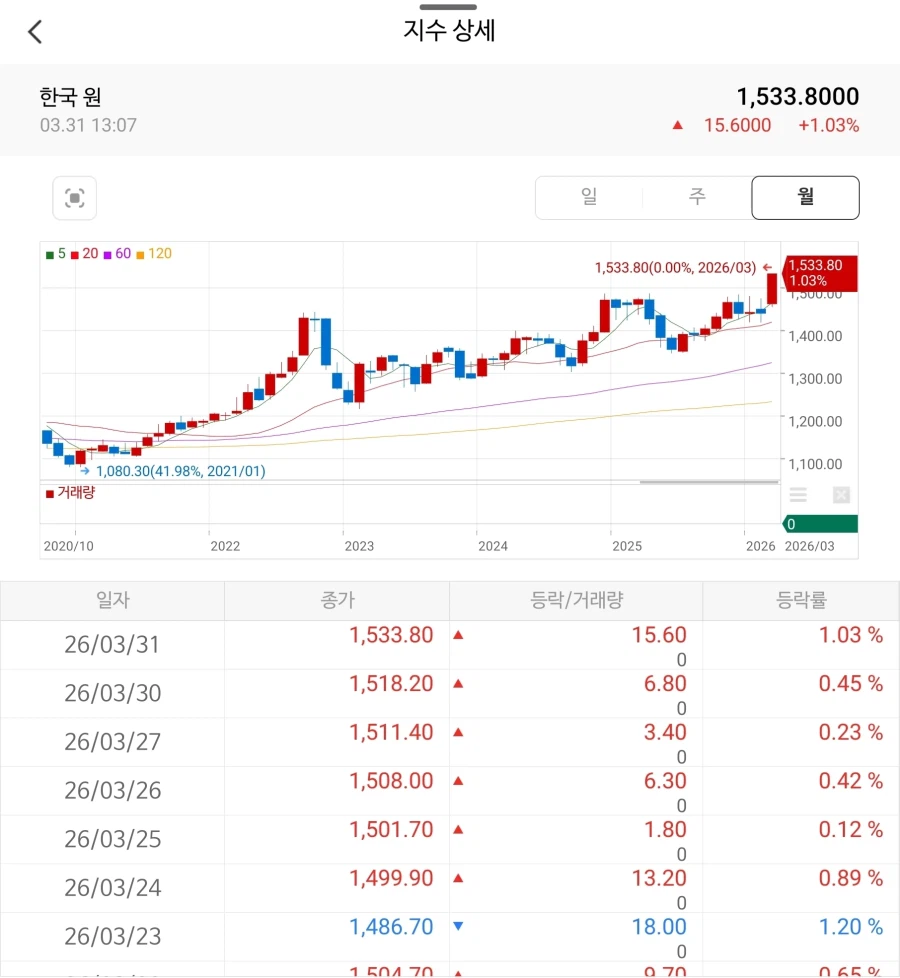The height and width of the screenshot is (978, 900).
Task: Click the gray horizontal scrollbar in the volume panel
Action: [x=707, y=482]
